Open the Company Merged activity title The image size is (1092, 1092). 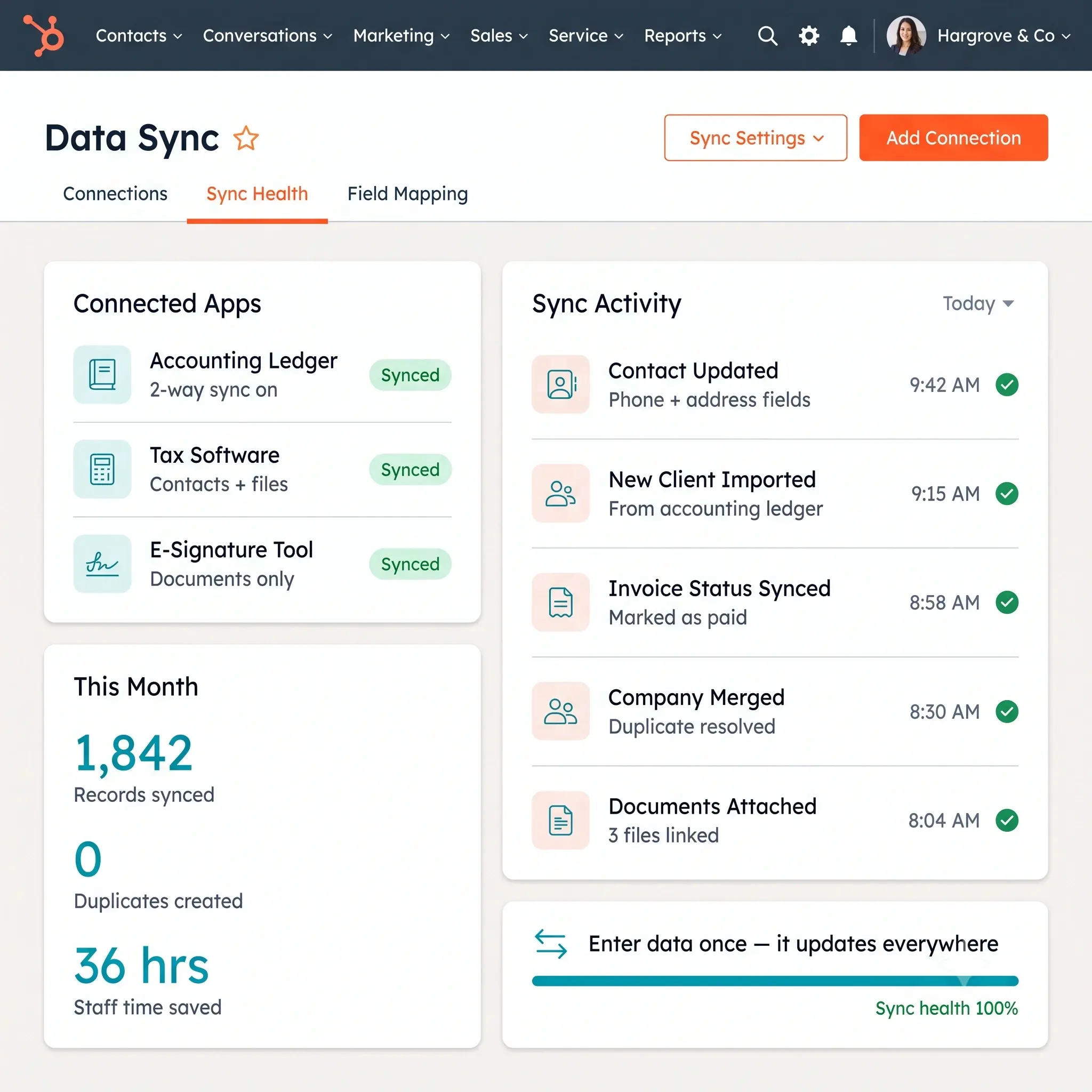(x=696, y=697)
